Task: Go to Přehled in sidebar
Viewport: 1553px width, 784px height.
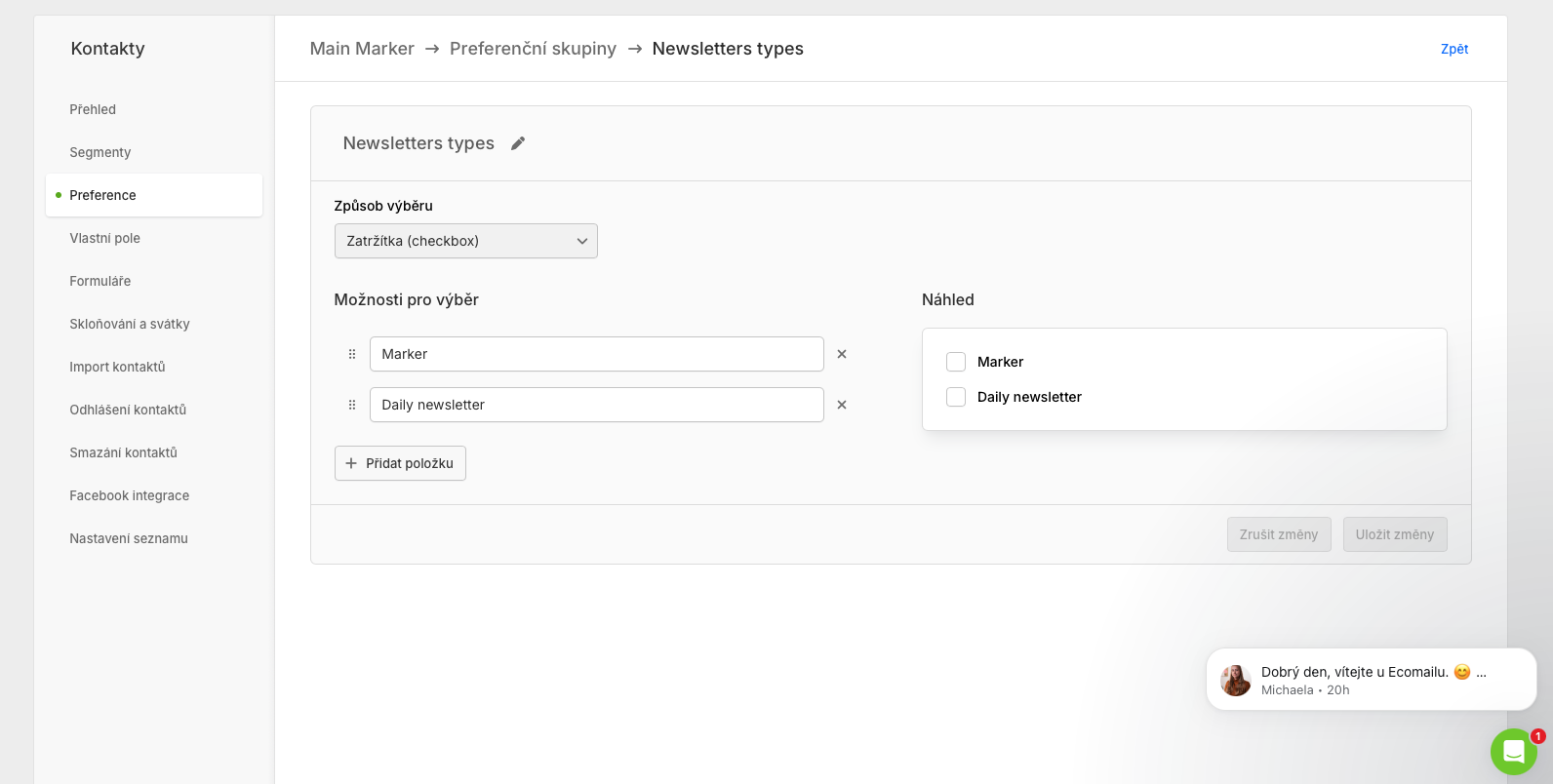Action: 93,109
